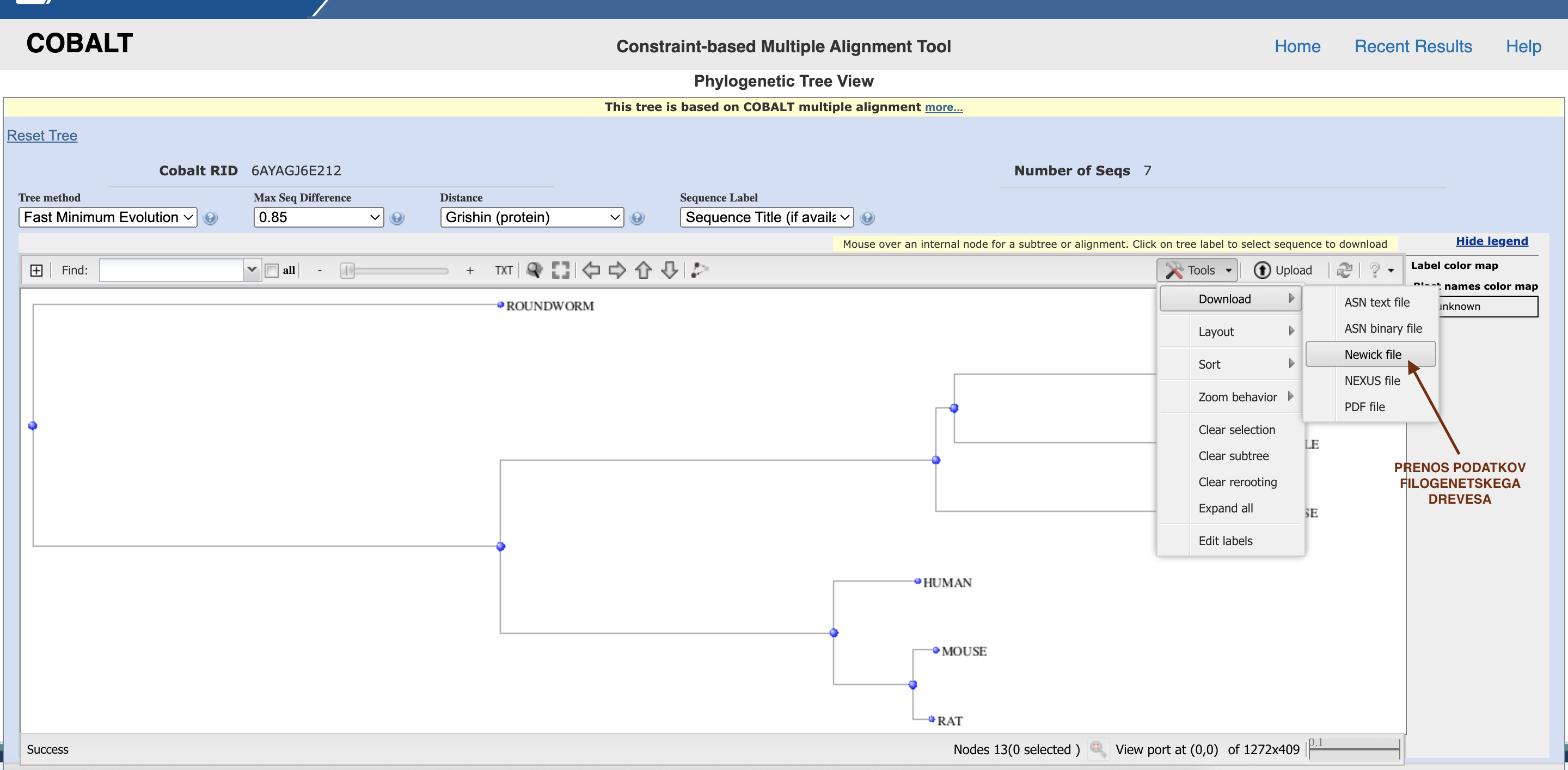
Task: Click help icon beside Distance dropdown
Action: coord(638,217)
